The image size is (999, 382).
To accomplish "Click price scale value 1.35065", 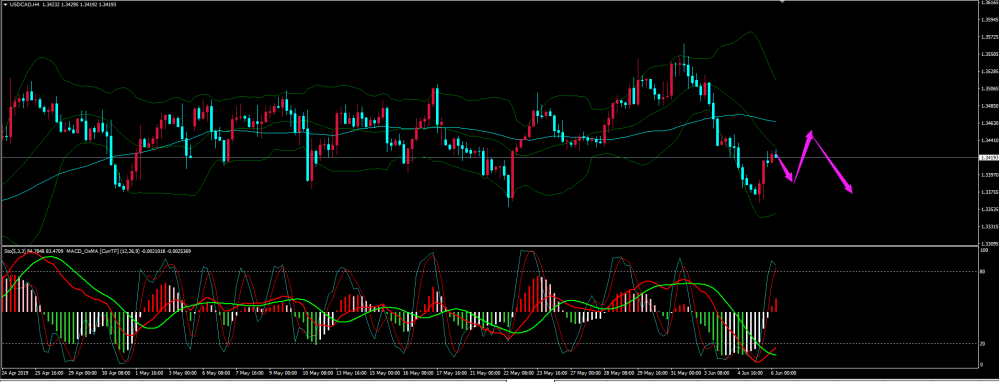I will pyautogui.click(x=990, y=89).
